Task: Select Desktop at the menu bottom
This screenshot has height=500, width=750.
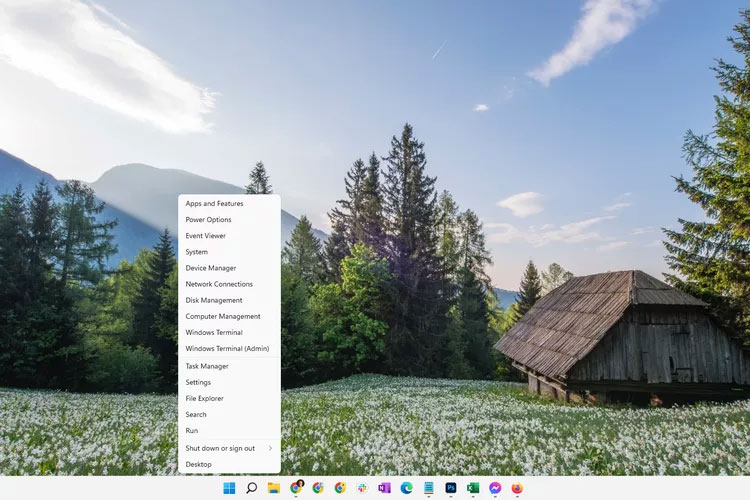Action: pos(229,465)
